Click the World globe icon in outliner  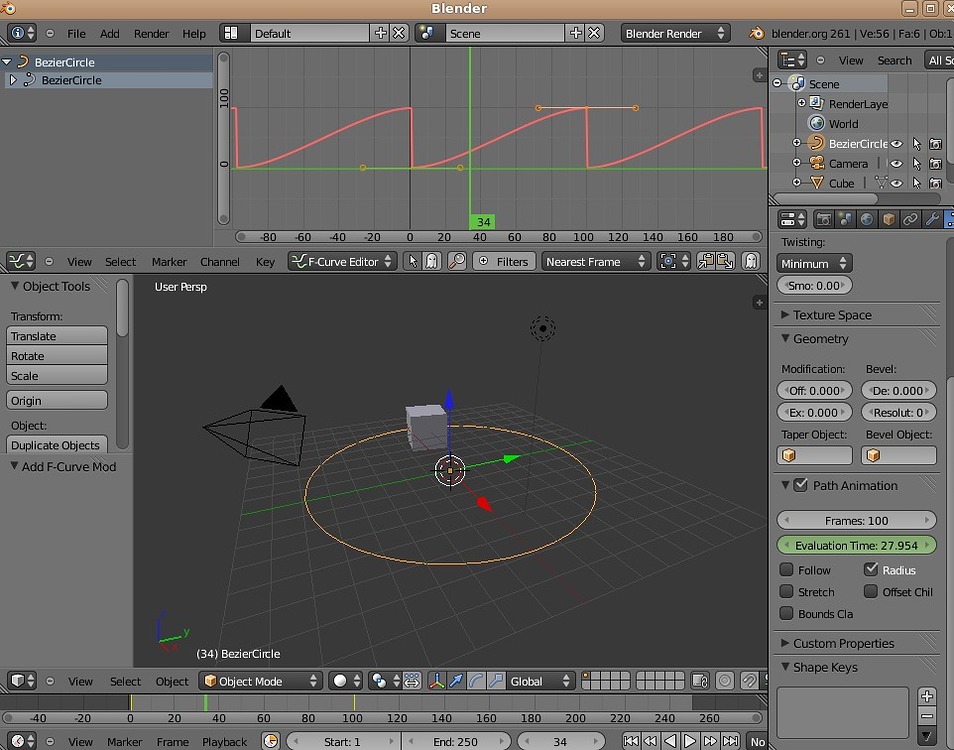(x=816, y=123)
